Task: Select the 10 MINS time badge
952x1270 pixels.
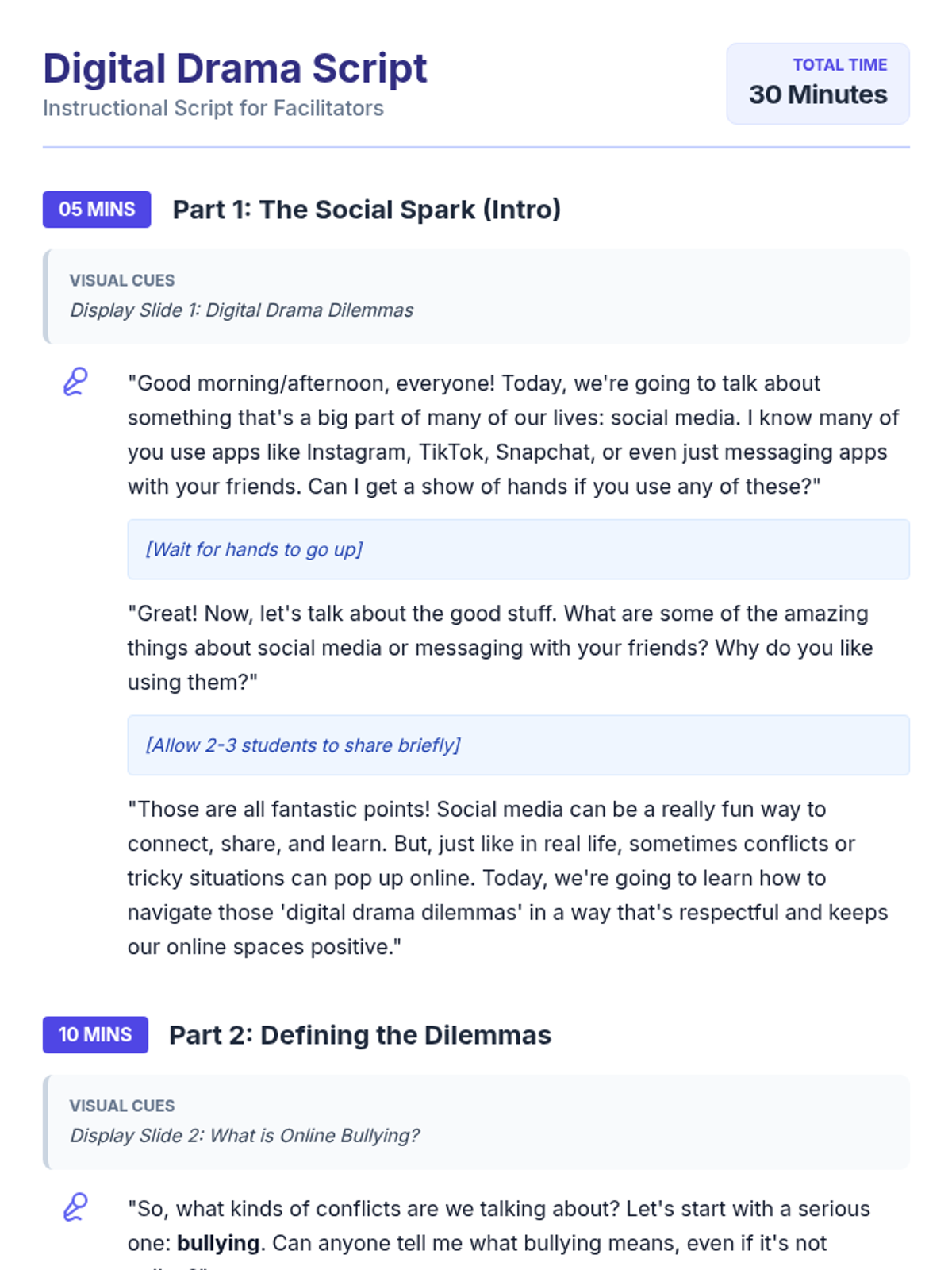Action: (x=95, y=1035)
